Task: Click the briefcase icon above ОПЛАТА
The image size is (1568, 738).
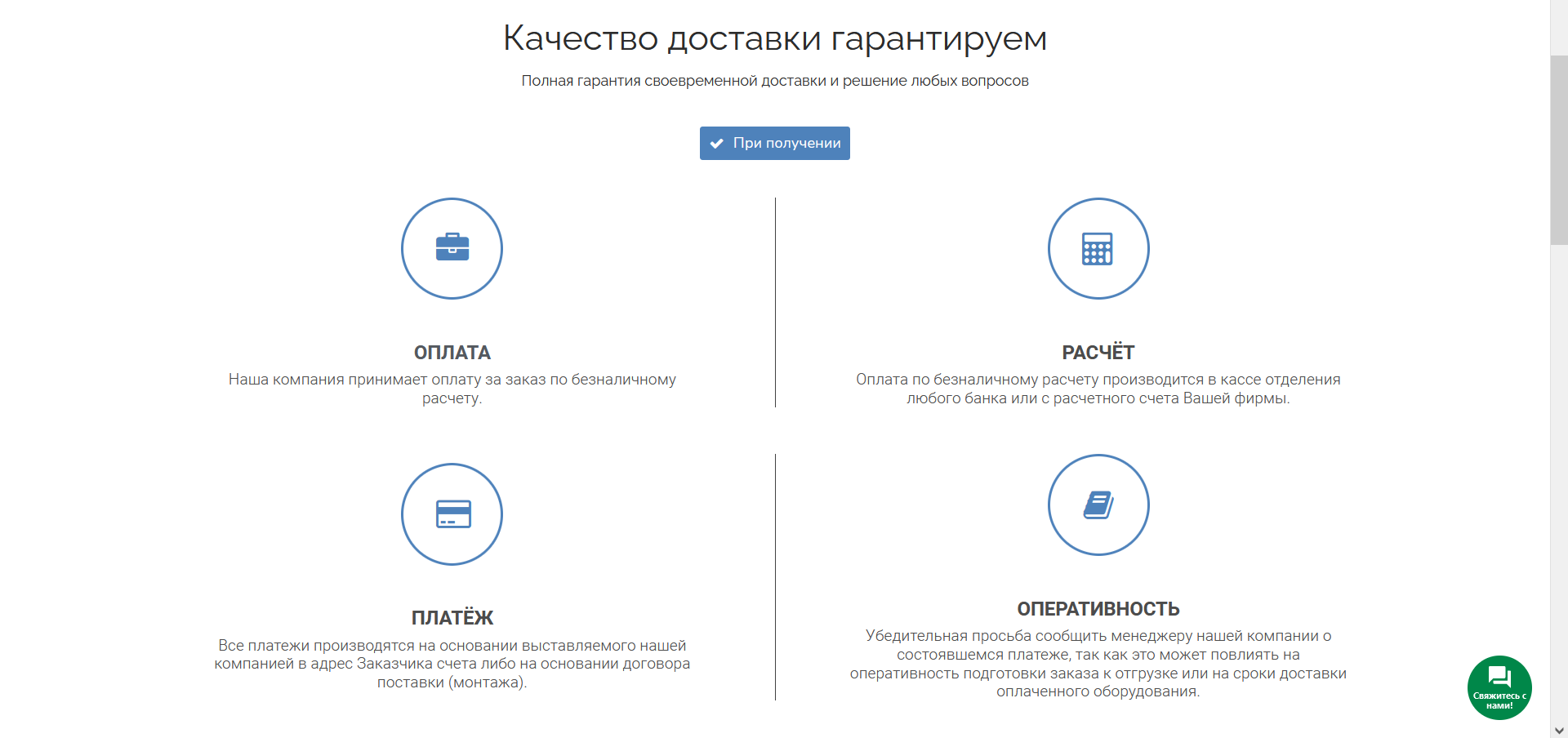Action: (x=452, y=247)
